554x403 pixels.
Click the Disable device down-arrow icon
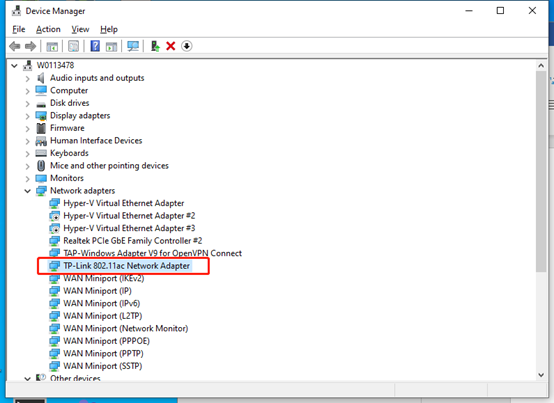[187, 46]
